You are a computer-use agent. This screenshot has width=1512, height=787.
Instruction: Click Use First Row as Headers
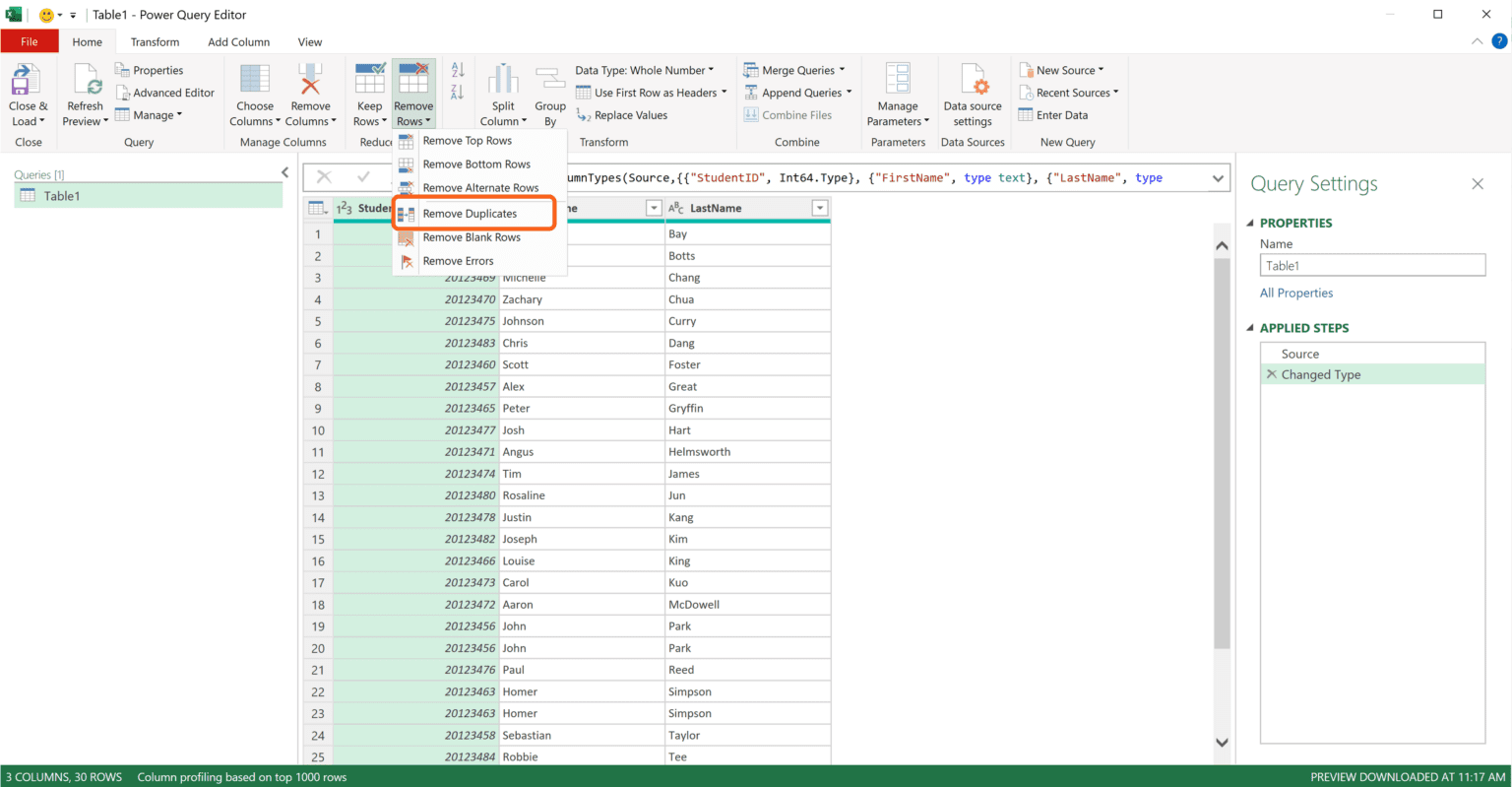pos(651,92)
